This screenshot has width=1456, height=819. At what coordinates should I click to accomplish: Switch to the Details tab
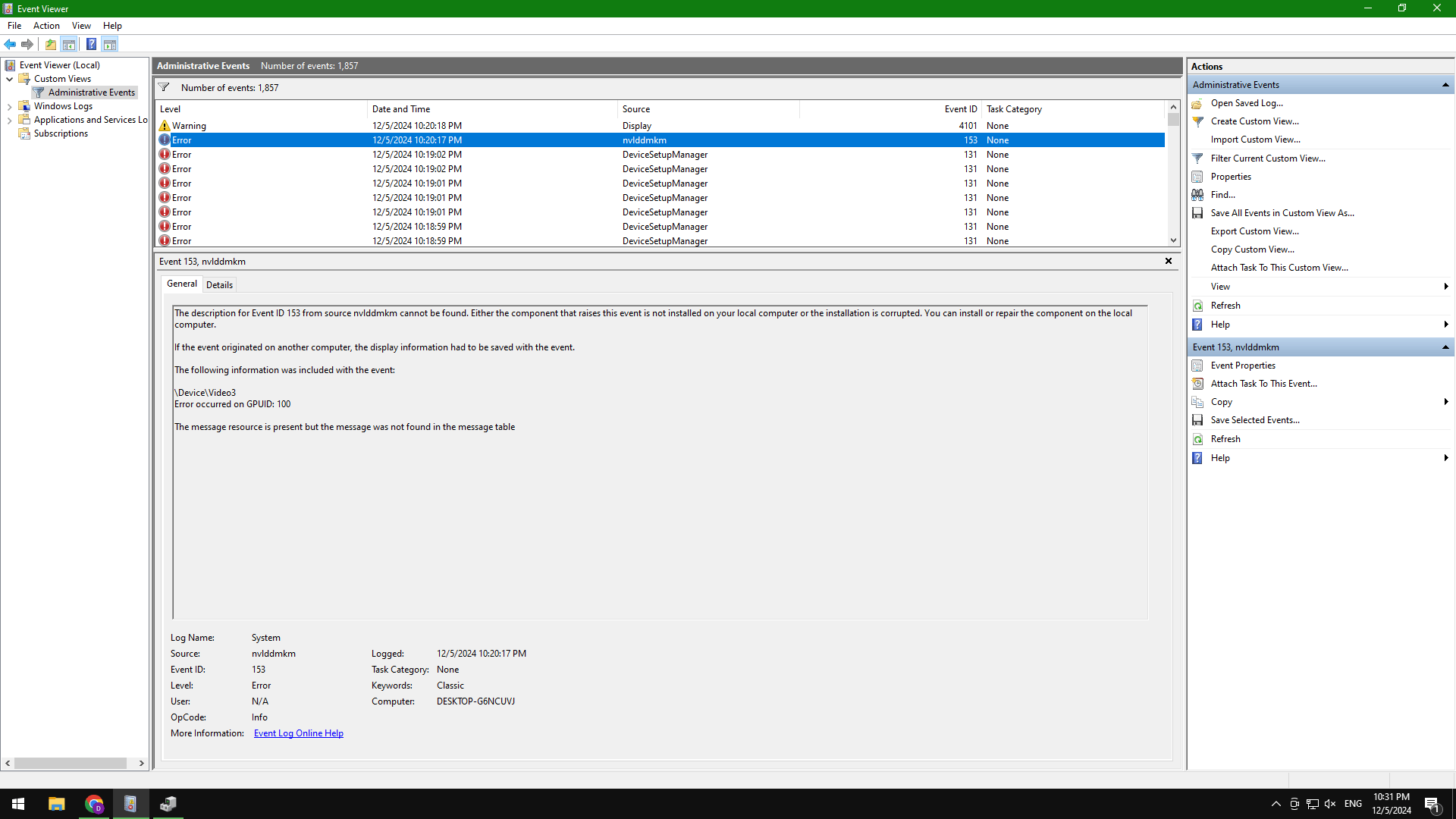click(x=219, y=285)
